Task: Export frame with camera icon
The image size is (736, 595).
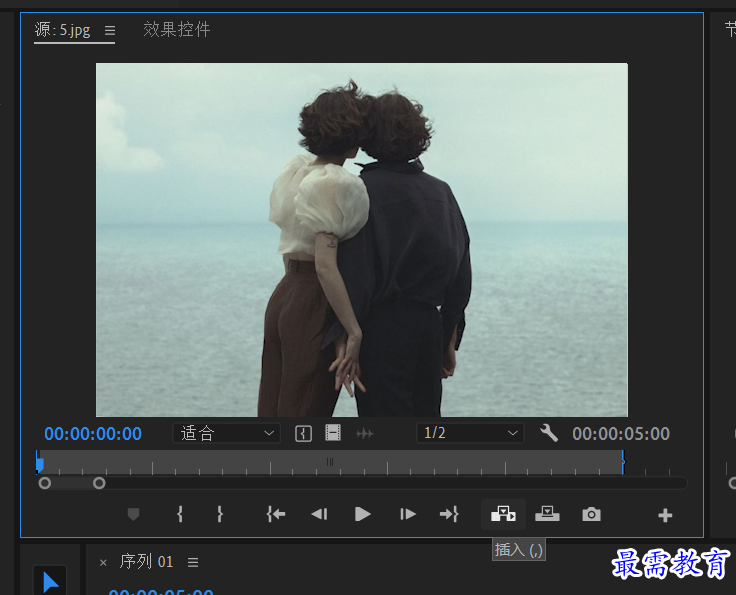Action: tap(591, 515)
